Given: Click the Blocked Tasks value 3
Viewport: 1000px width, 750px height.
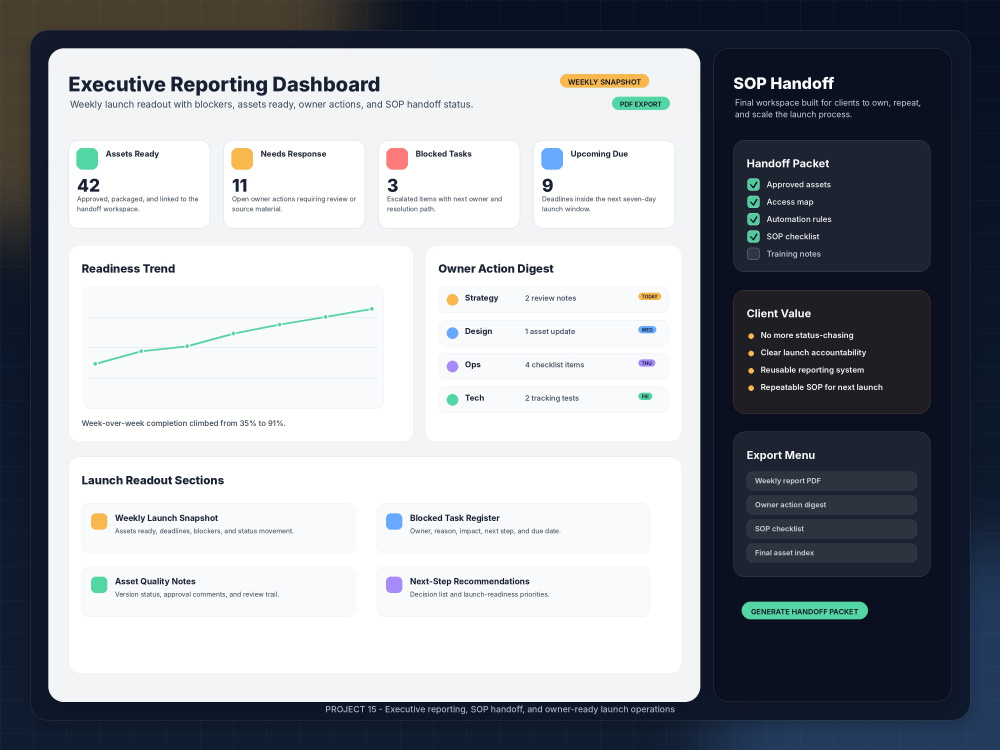Looking at the screenshot, I should 392,186.
